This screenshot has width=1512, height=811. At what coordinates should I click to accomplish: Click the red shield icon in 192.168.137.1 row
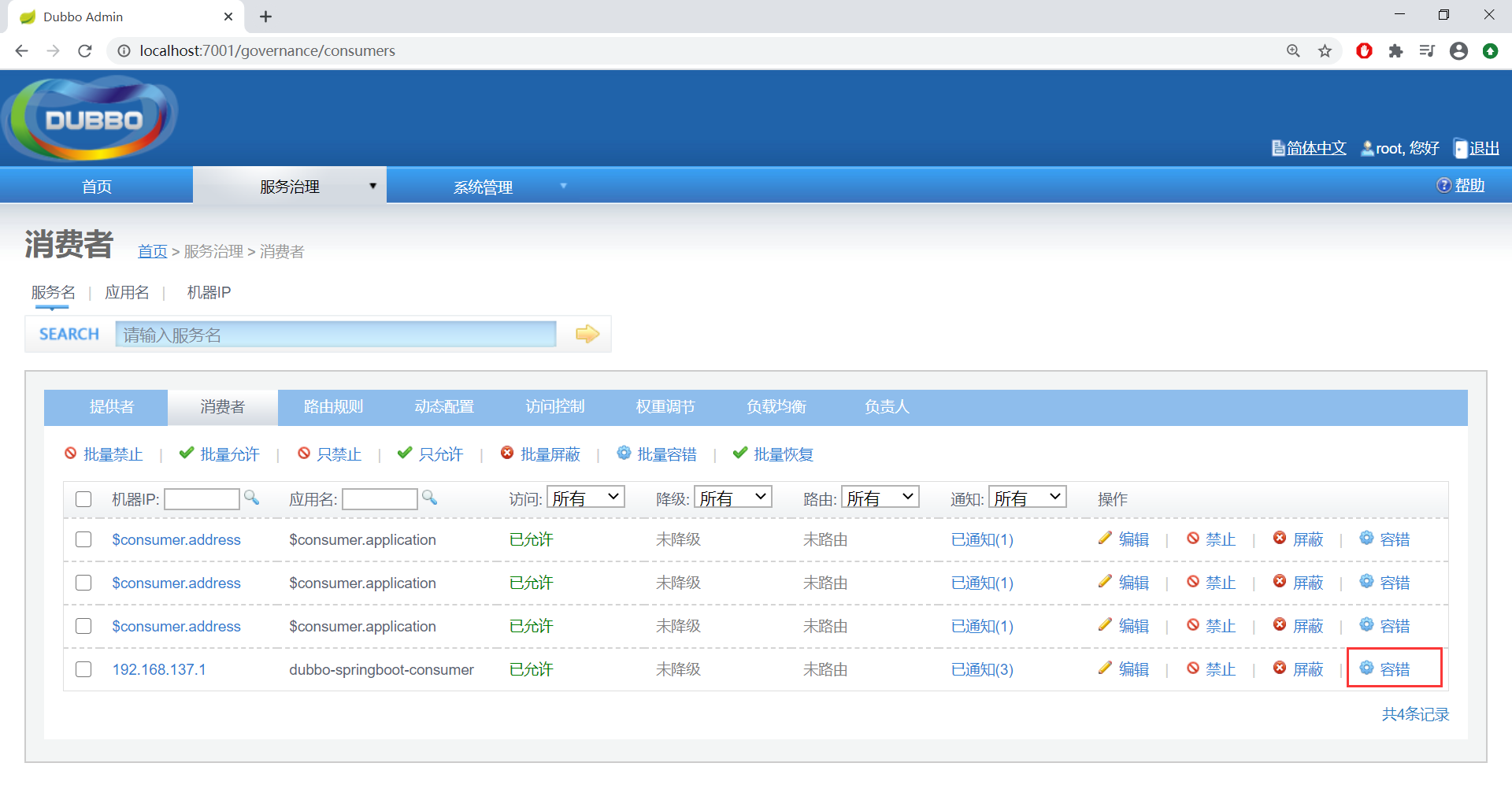(x=1280, y=668)
